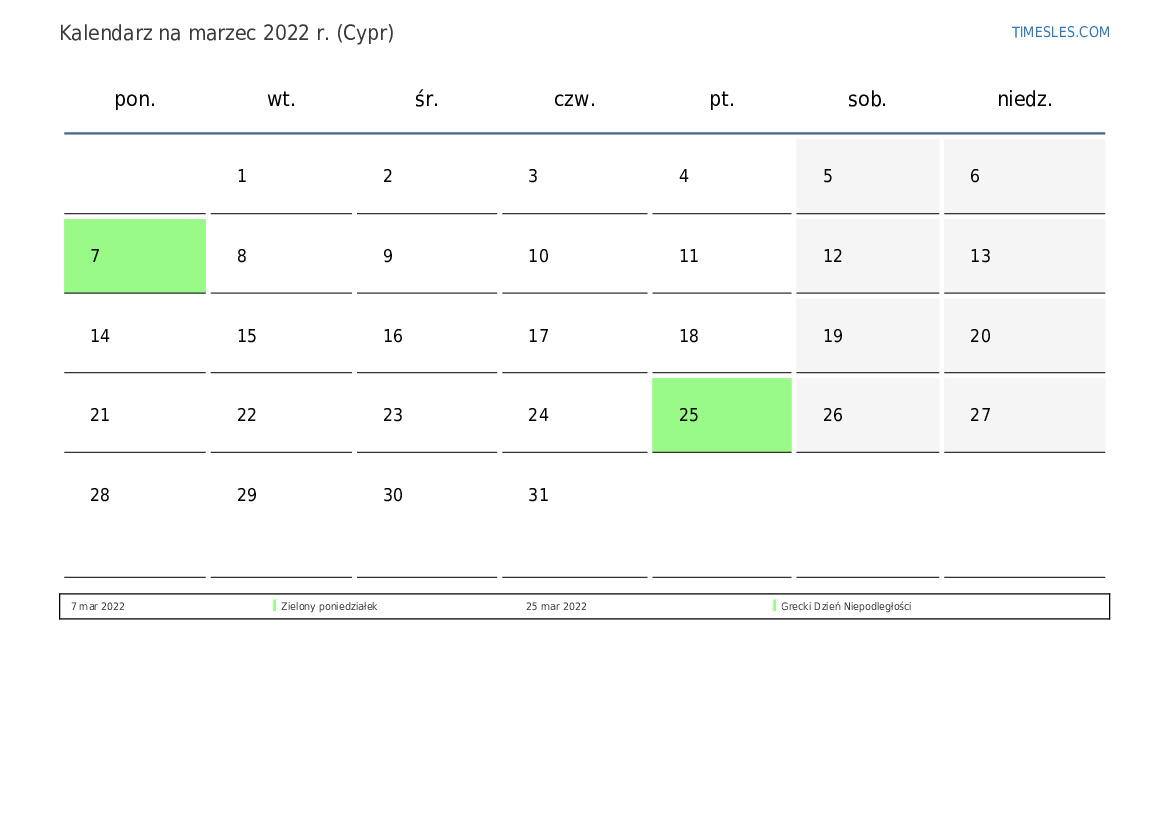Open the TIMESLES.COM link
The width and height of the screenshot is (1169, 827).
click(x=1060, y=32)
